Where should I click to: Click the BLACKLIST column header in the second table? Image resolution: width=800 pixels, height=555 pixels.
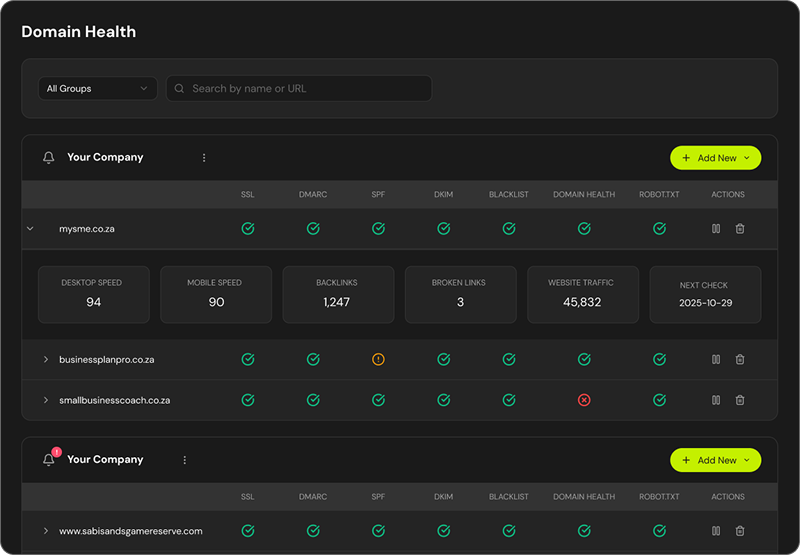click(509, 496)
